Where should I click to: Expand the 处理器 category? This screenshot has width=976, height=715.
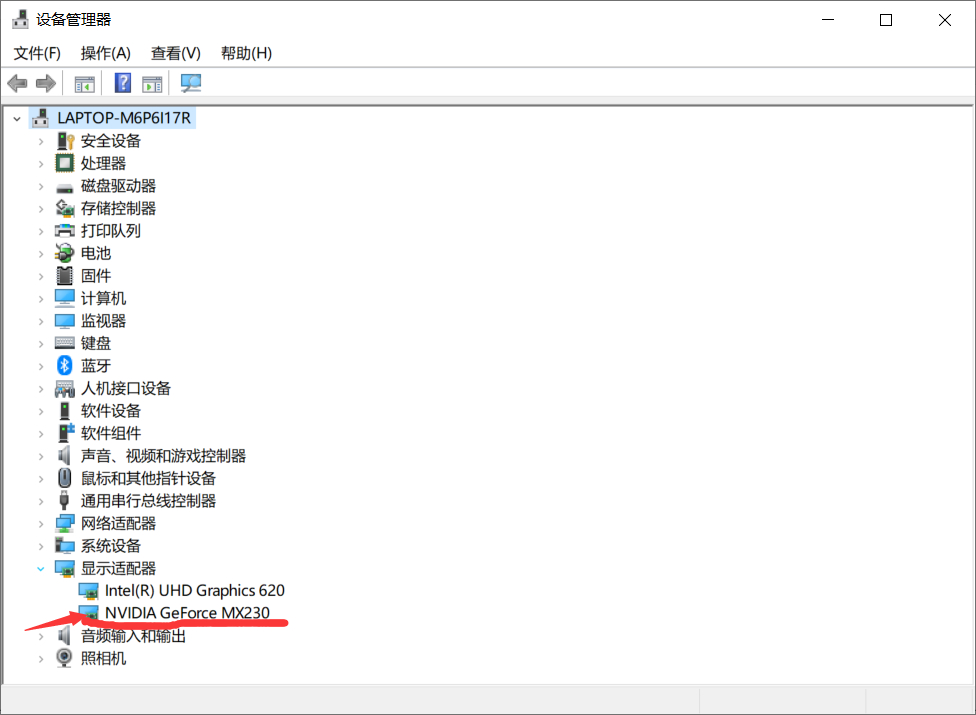[x=40, y=164]
